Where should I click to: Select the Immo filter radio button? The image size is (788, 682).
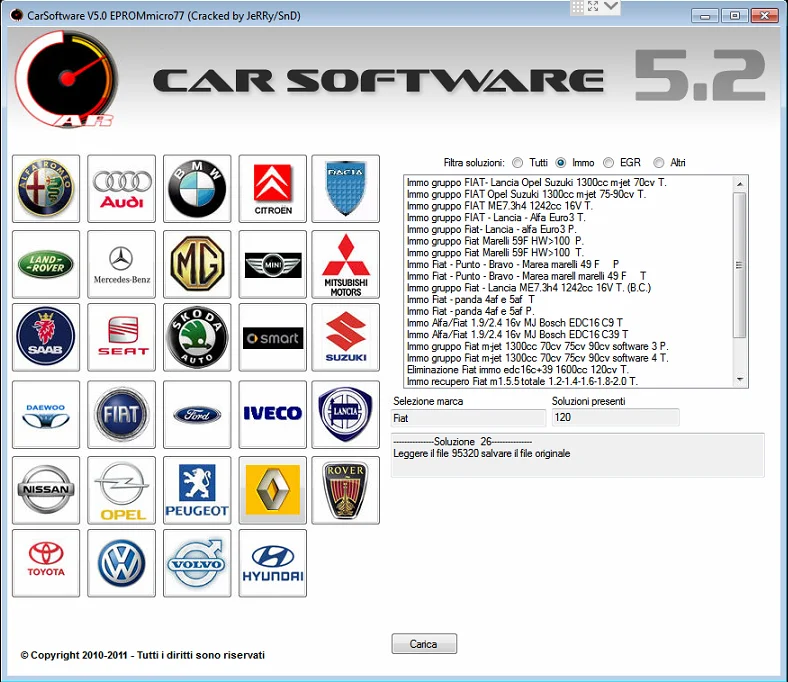561,163
